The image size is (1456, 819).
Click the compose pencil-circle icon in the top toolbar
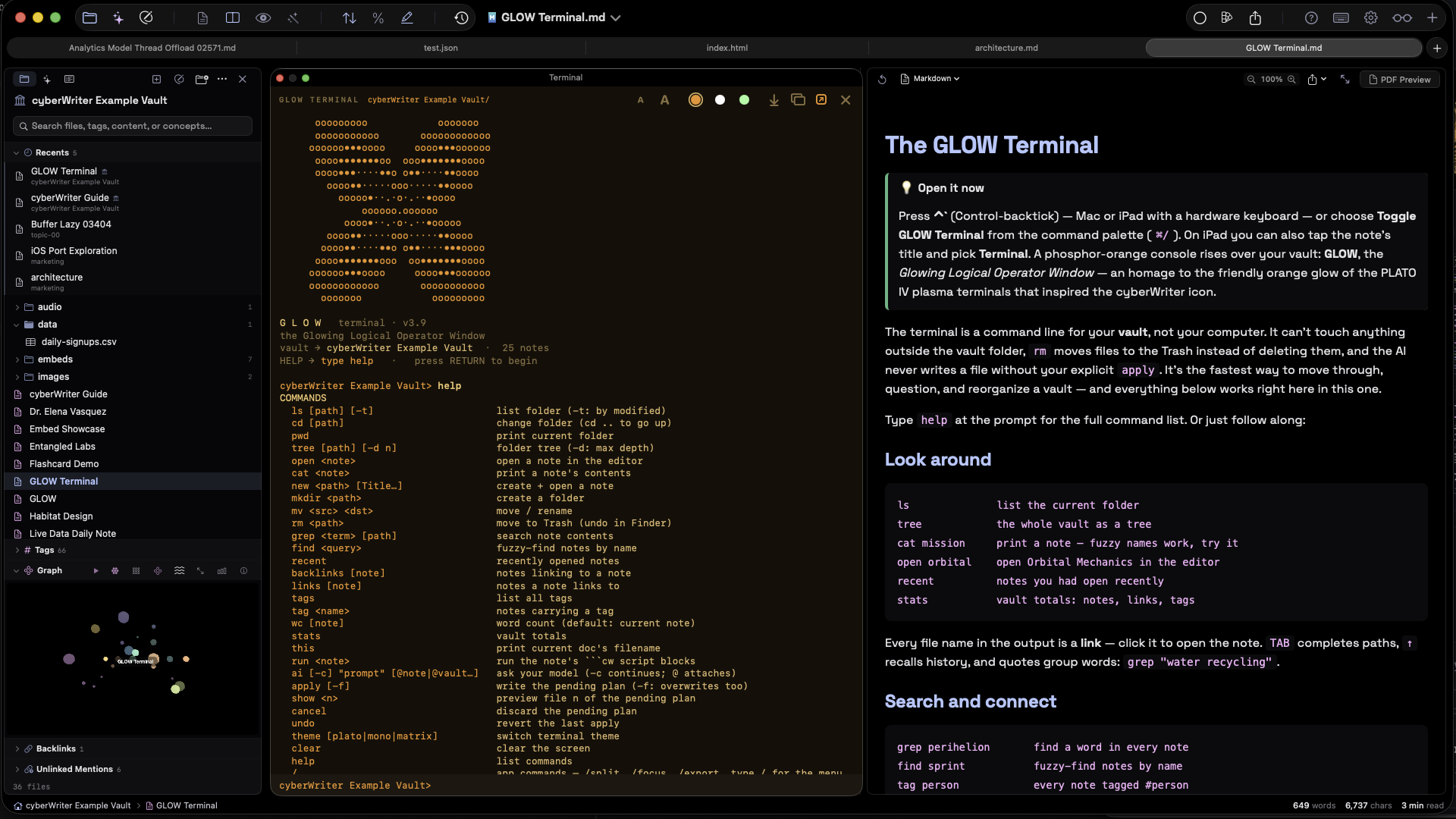146,17
